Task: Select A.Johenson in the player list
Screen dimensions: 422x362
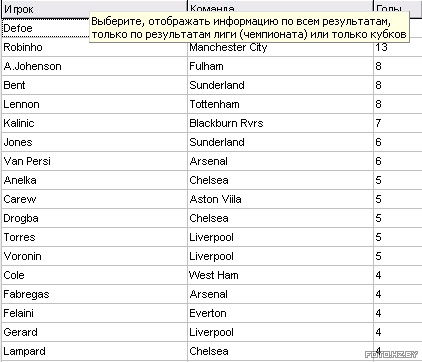Action: tap(94, 66)
